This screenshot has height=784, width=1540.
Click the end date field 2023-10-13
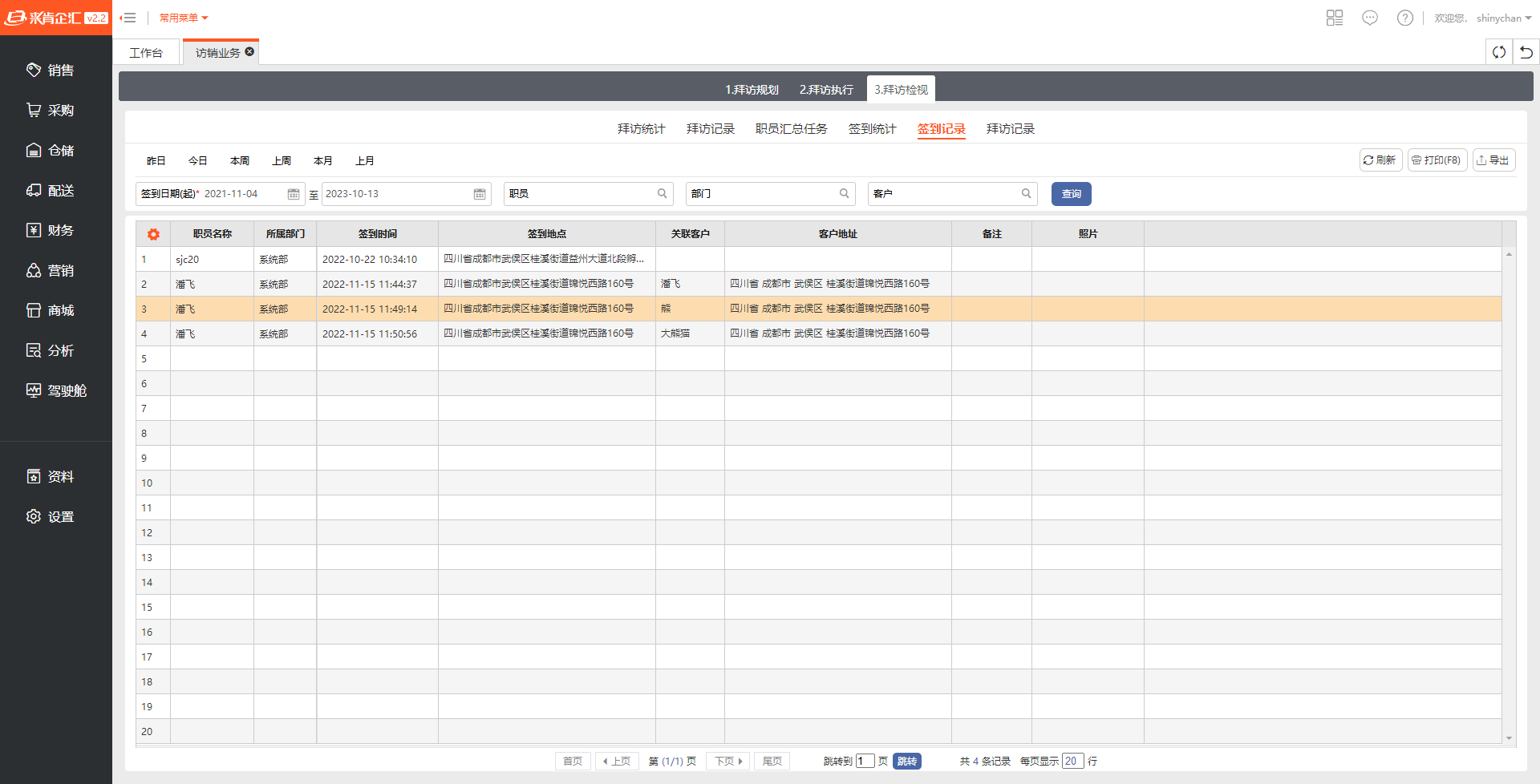(406, 194)
